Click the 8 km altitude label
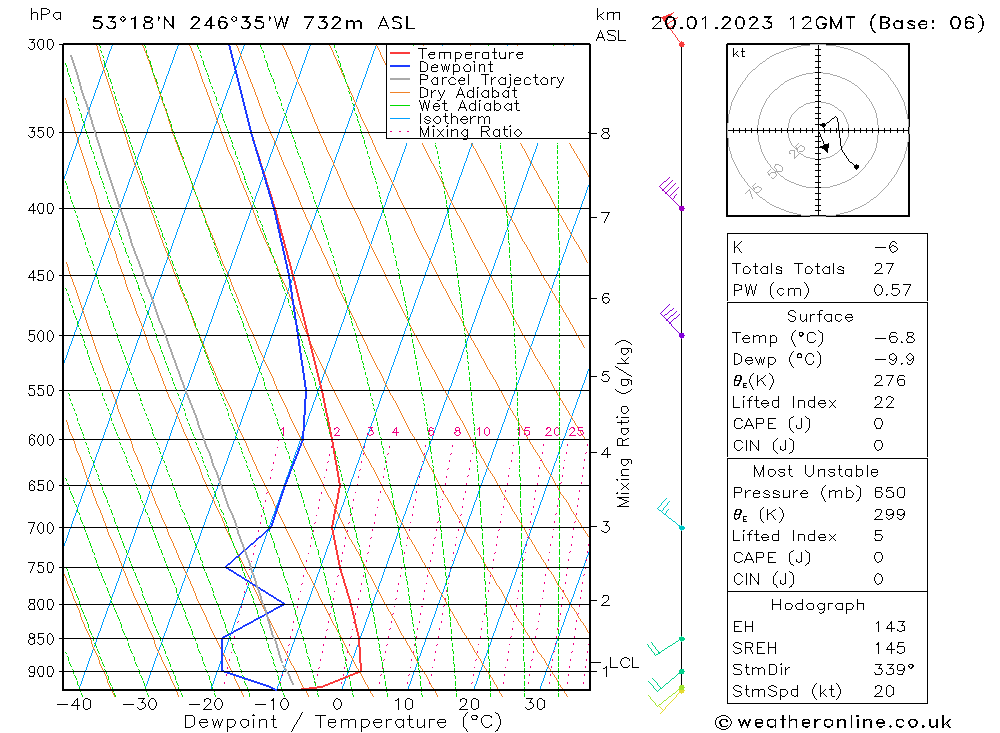Image resolution: width=1000 pixels, height=733 pixels. [605, 134]
